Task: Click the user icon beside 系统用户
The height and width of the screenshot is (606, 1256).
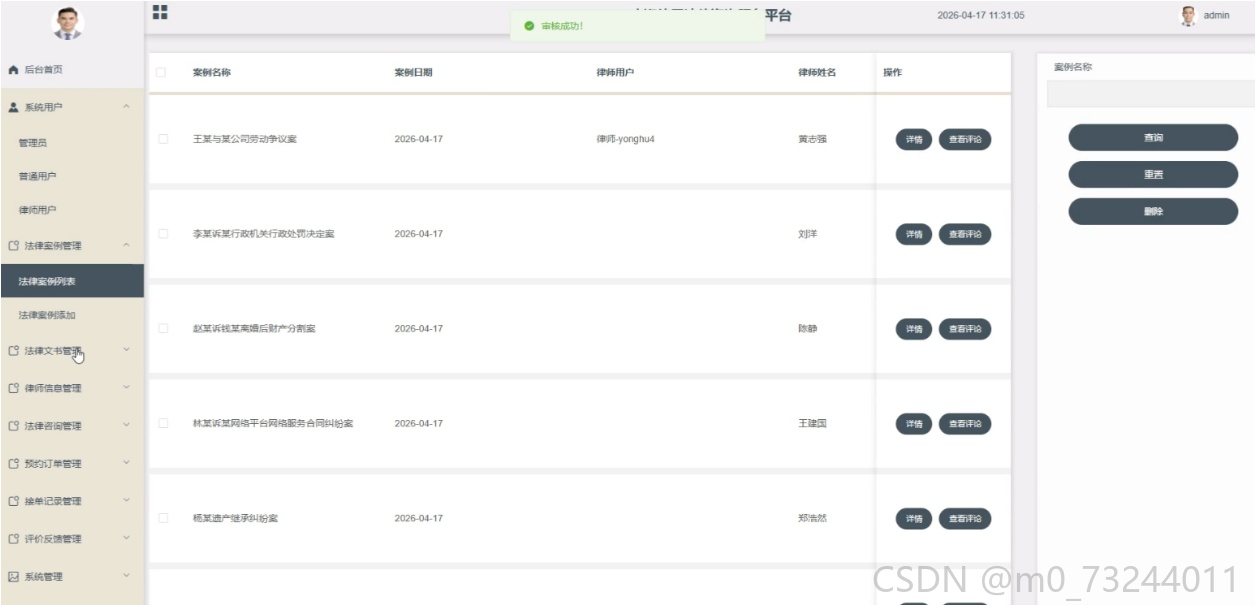Action: (x=13, y=107)
